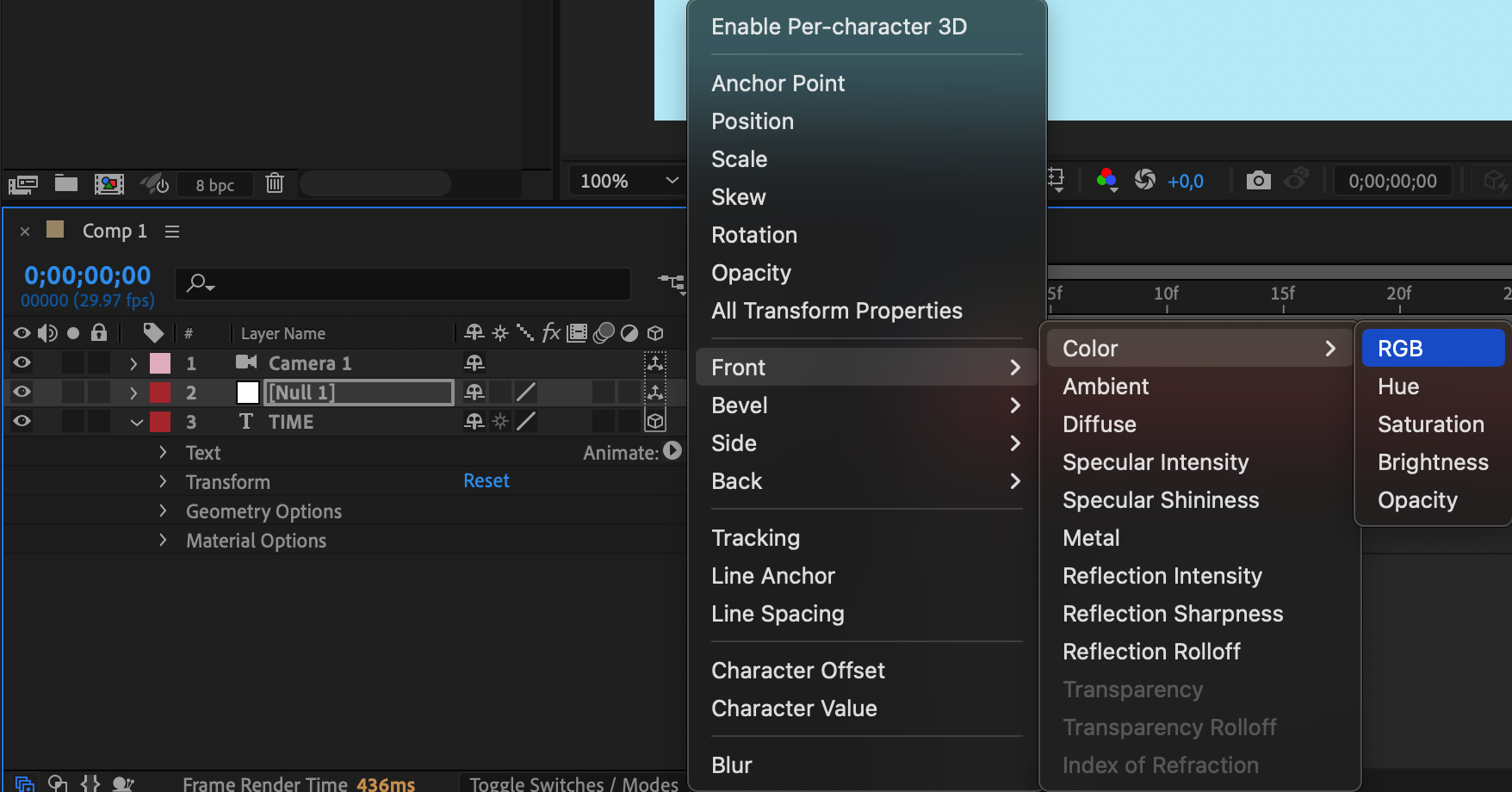Click the Delete trash can icon
Image resolution: width=1512 pixels, height=792 pixels.
click(275, 183)
